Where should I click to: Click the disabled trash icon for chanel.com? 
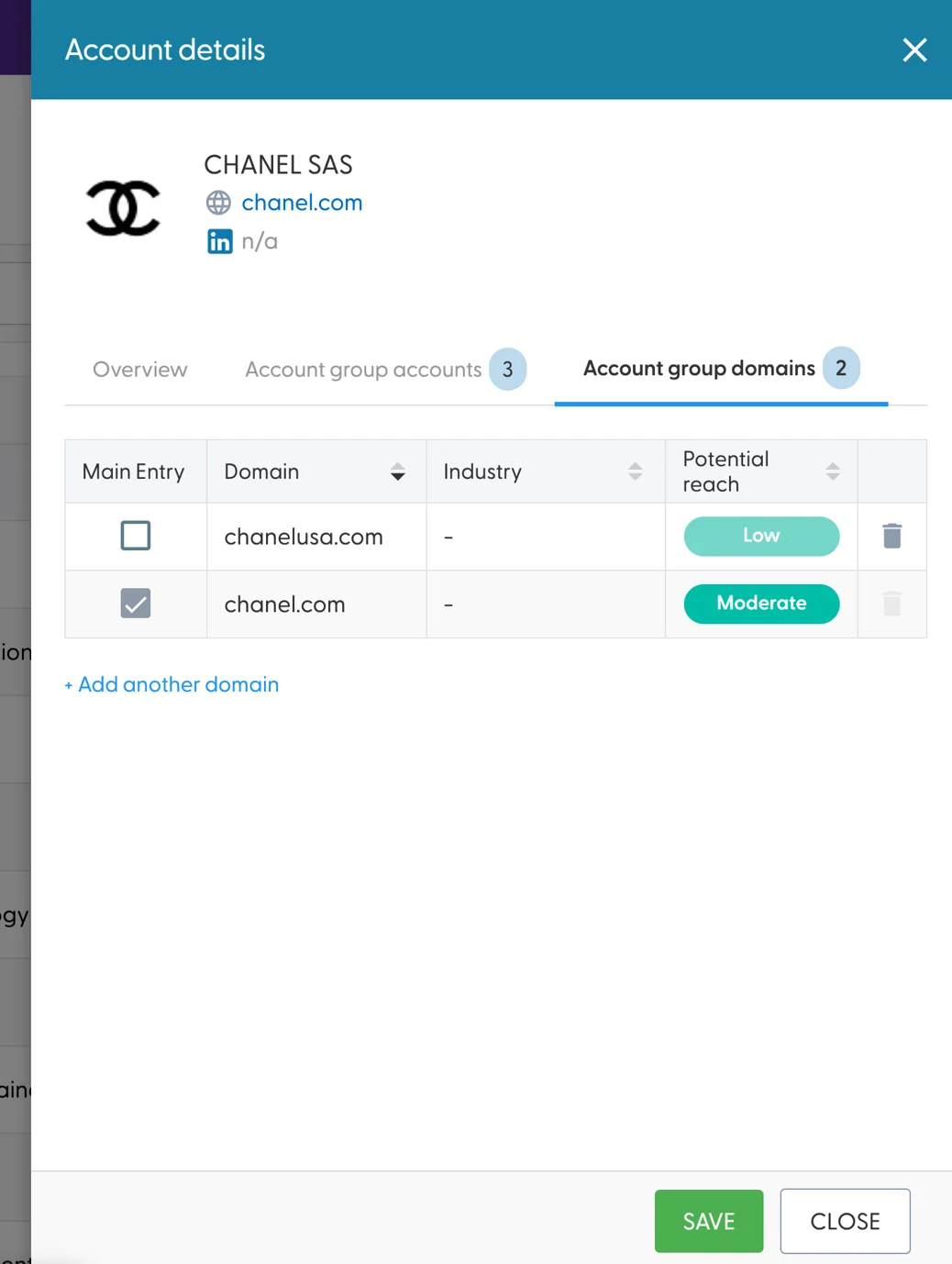click(x=892, y=604)
